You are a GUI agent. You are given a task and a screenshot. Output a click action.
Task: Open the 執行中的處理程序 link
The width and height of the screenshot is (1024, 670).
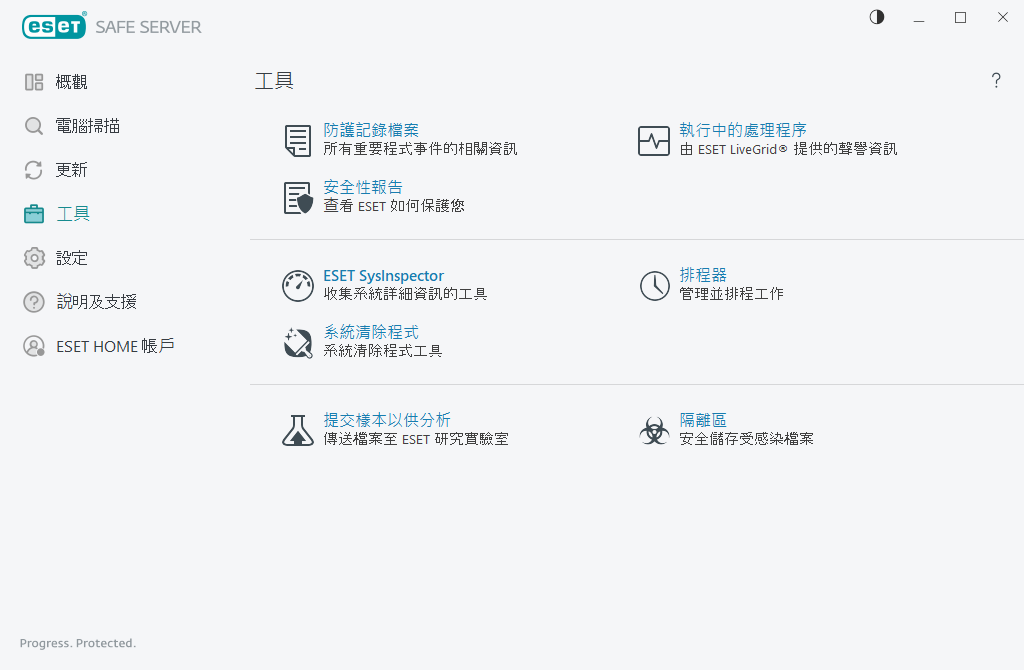coord(743,130)
